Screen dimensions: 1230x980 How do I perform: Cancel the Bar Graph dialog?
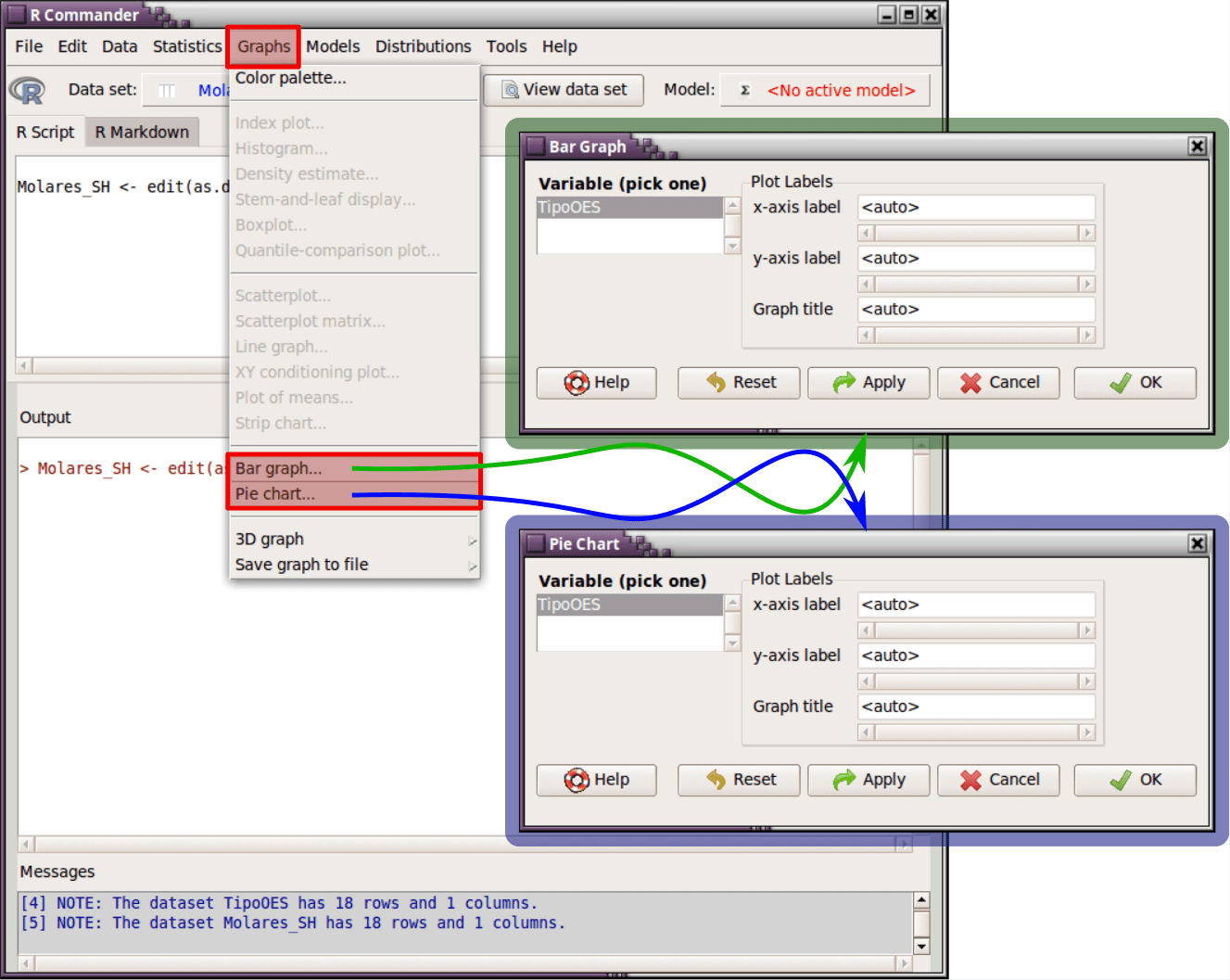tap(998, 383)
